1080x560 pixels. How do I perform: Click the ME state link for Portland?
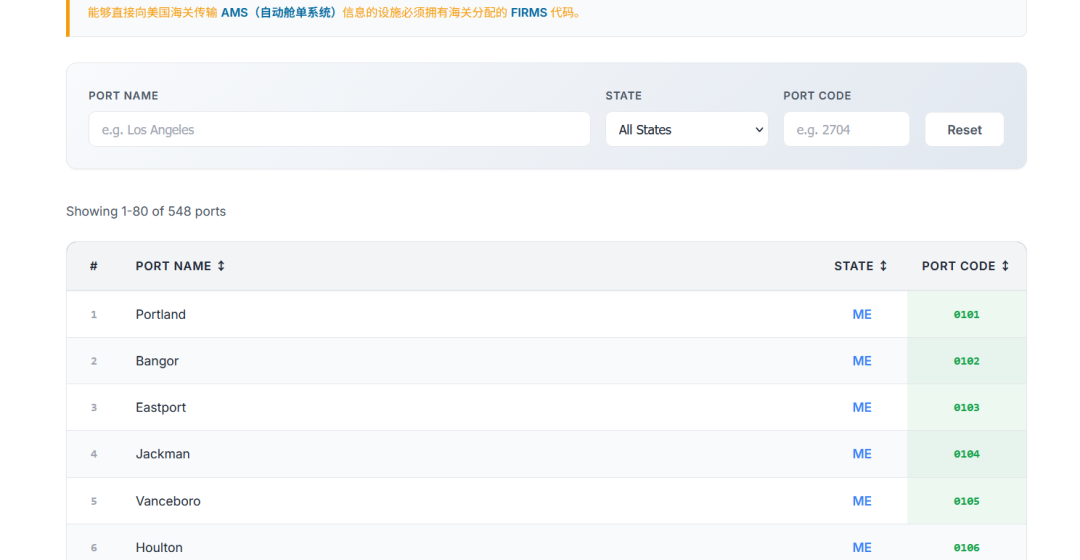862,314
